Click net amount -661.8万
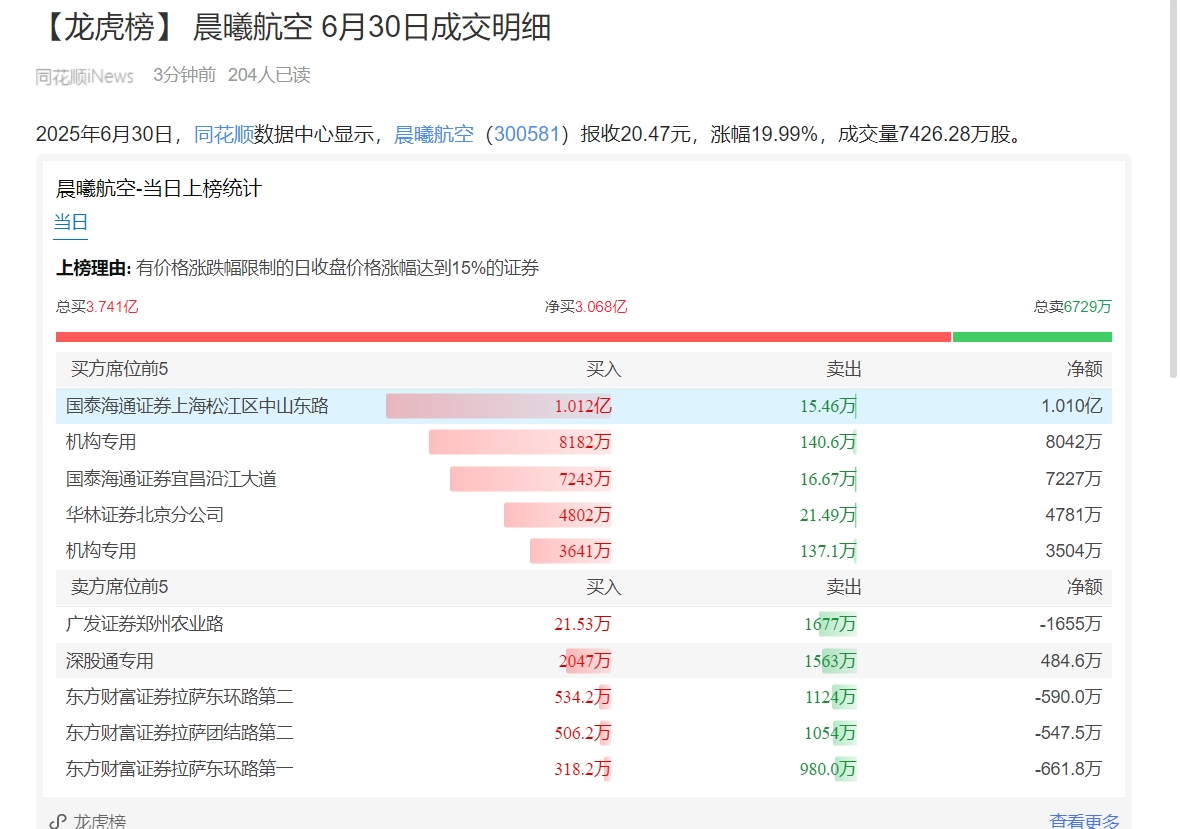 coord(1069,770)
